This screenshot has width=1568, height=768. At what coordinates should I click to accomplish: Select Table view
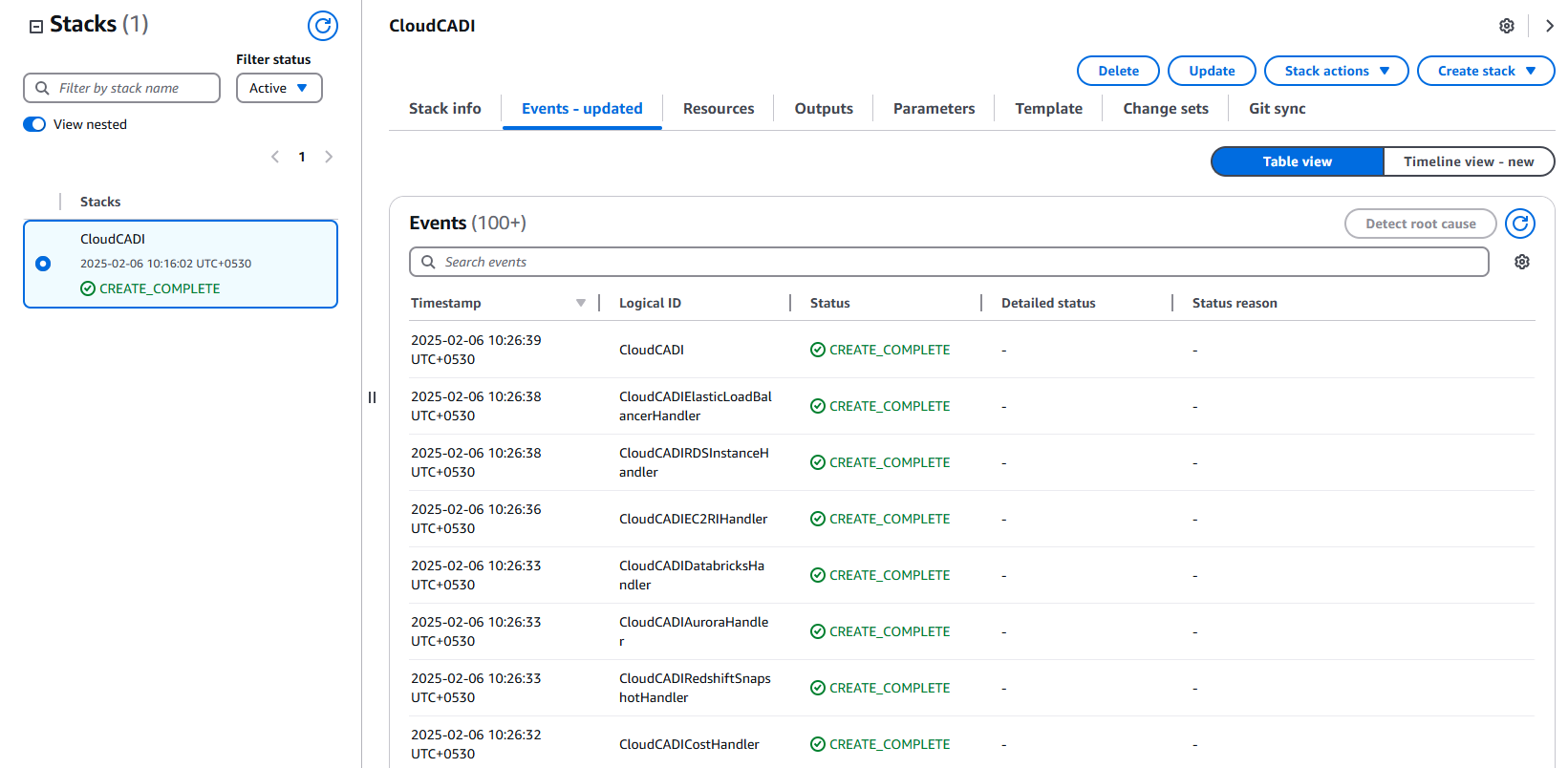1298,161
